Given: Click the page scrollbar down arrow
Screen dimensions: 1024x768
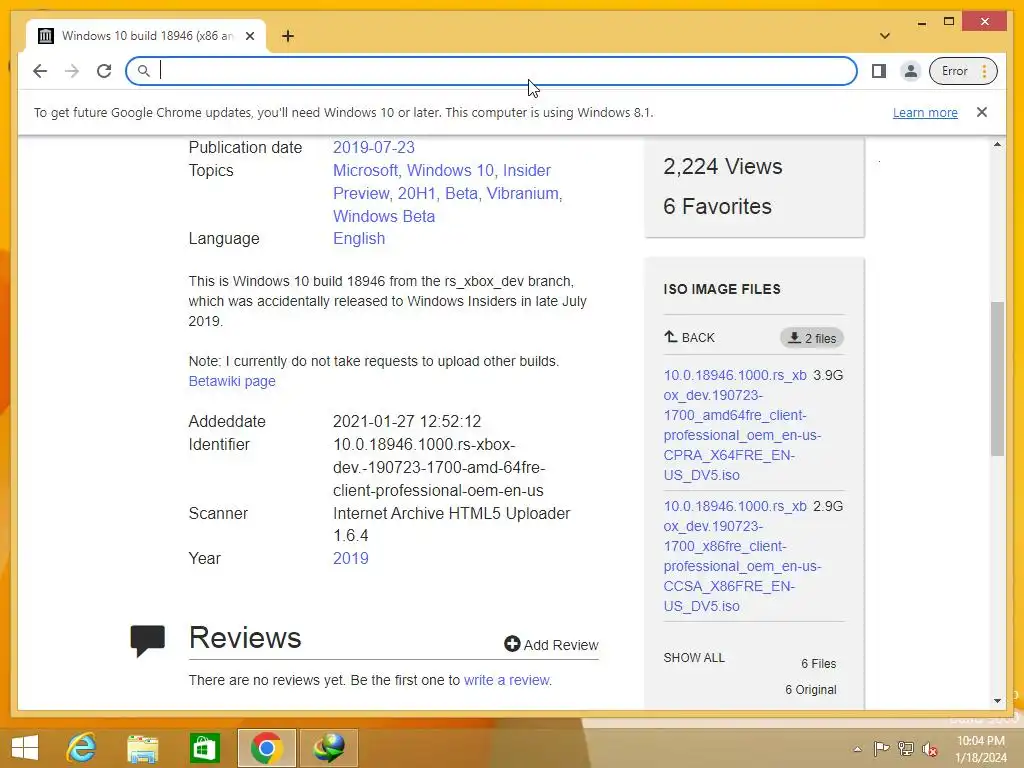Looking at the screenshot, I should click(x=997, y=701).
